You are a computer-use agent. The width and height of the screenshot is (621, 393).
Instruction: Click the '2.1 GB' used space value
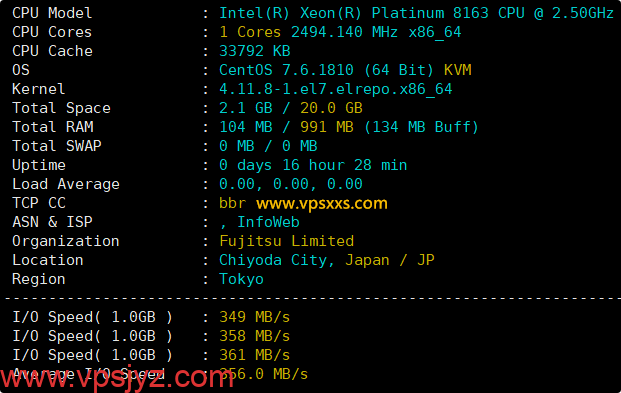click(246, 108)
